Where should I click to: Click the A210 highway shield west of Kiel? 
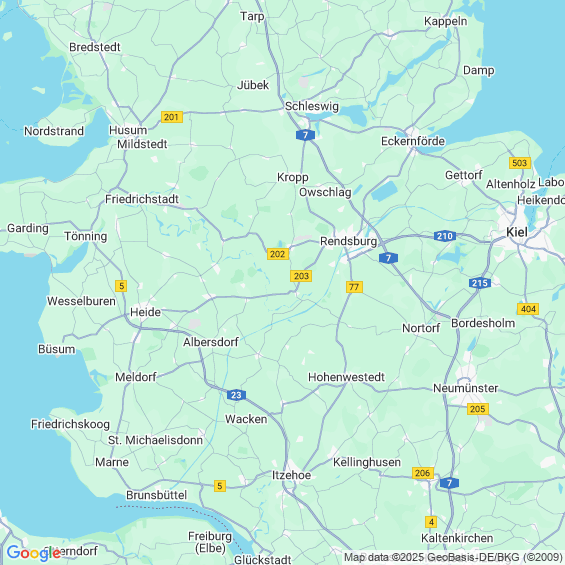pos(445,236)
